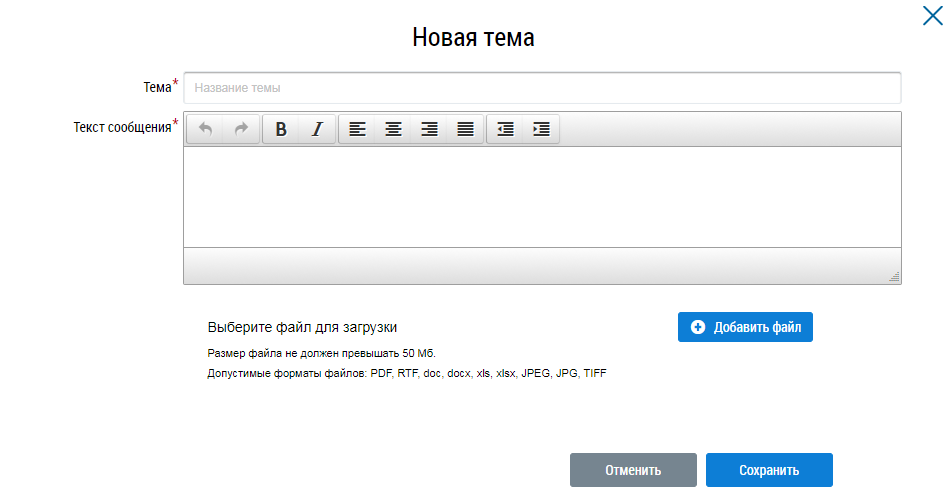Click the 'Текст сообщения' field label
The image size is (949, 497).
tap(122, 127)
